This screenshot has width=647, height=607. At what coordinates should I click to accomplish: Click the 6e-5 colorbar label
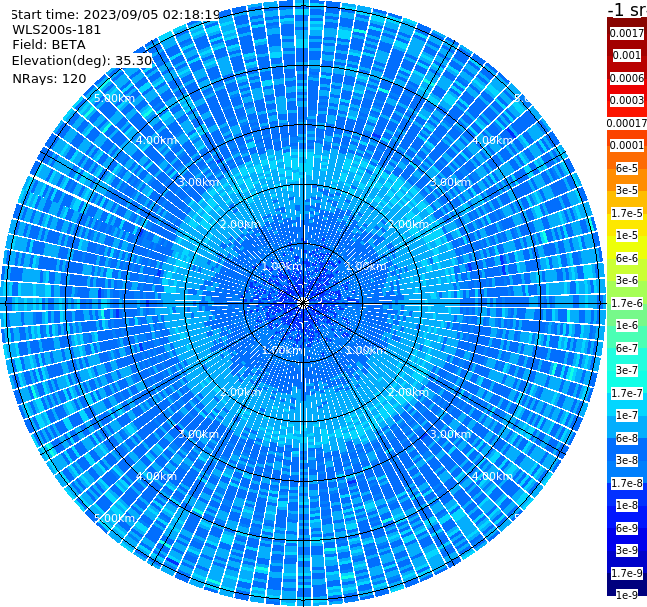click(x=627, y=168)
